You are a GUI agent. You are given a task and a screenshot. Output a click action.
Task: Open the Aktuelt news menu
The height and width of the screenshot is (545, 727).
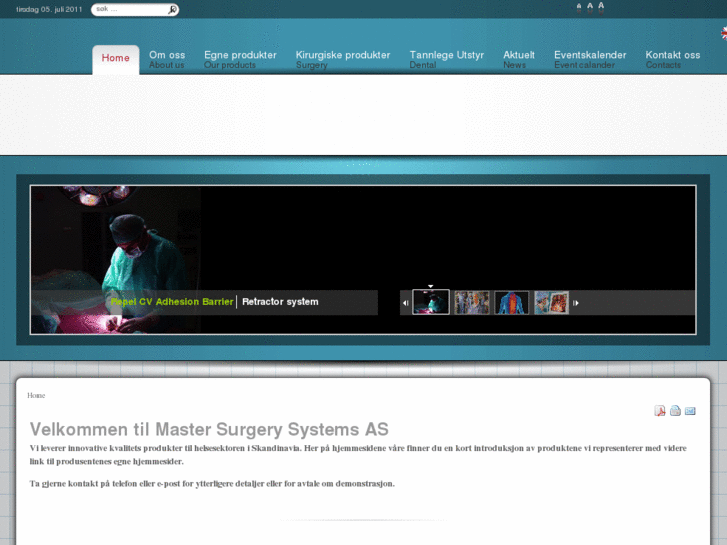coord(519,59)
